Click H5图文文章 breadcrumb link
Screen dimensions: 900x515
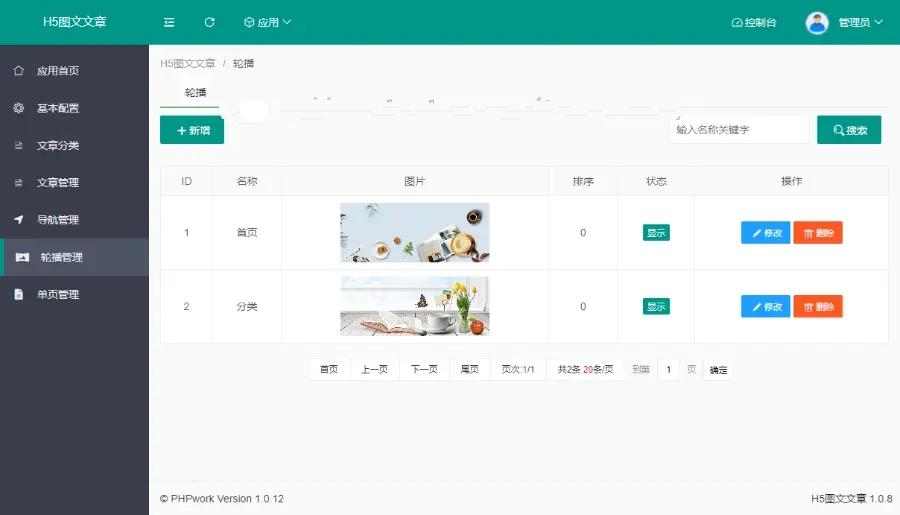point(188,63)
